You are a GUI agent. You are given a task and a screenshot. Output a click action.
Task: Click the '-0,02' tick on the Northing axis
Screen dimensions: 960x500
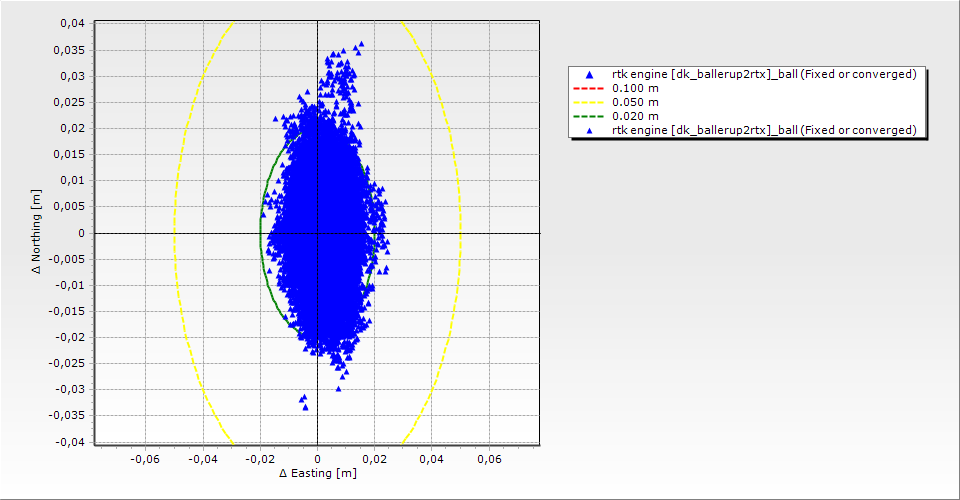coord(70,337)
